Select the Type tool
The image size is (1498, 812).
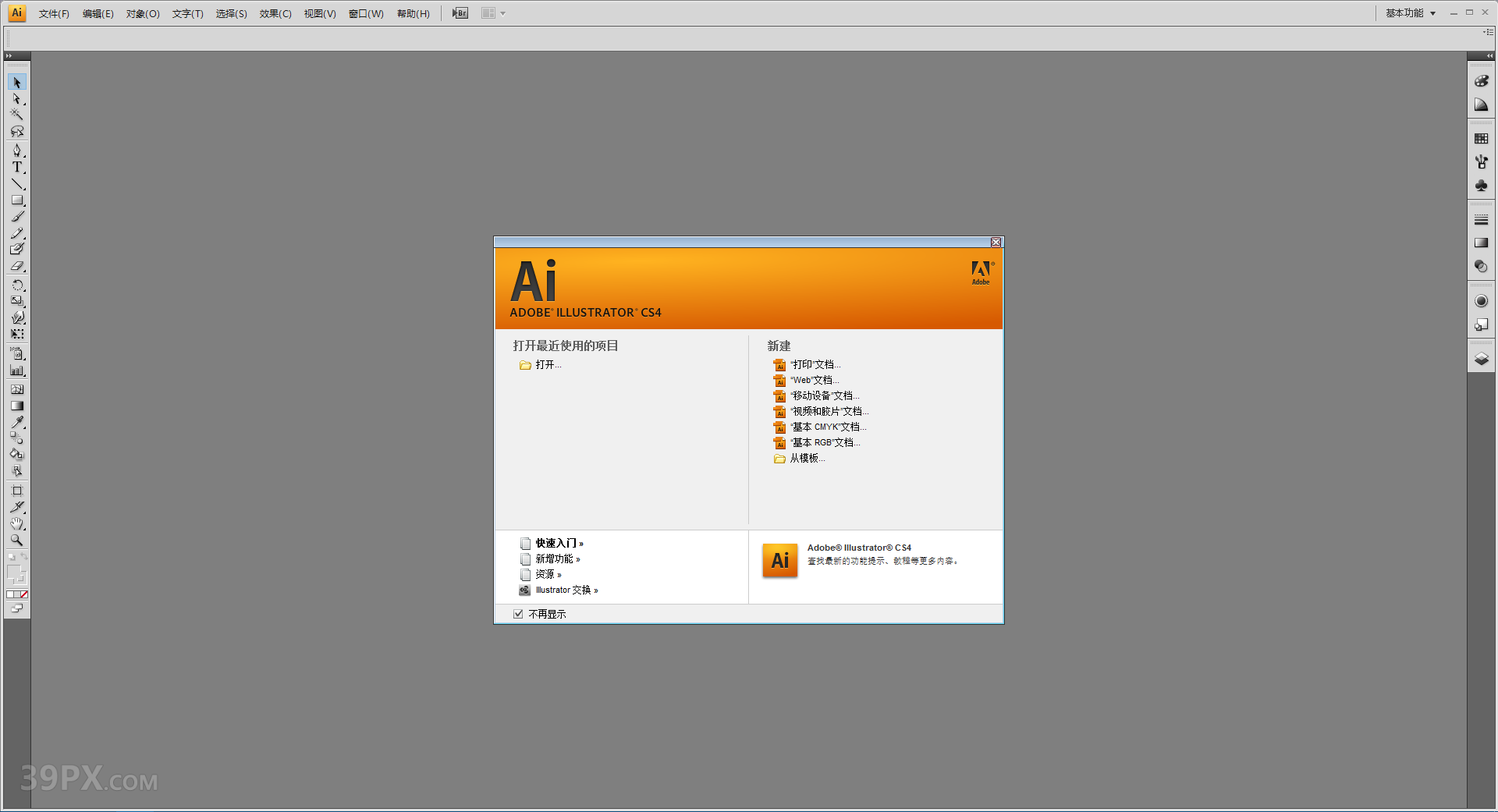pyautogui.click(x=17, y=166)
